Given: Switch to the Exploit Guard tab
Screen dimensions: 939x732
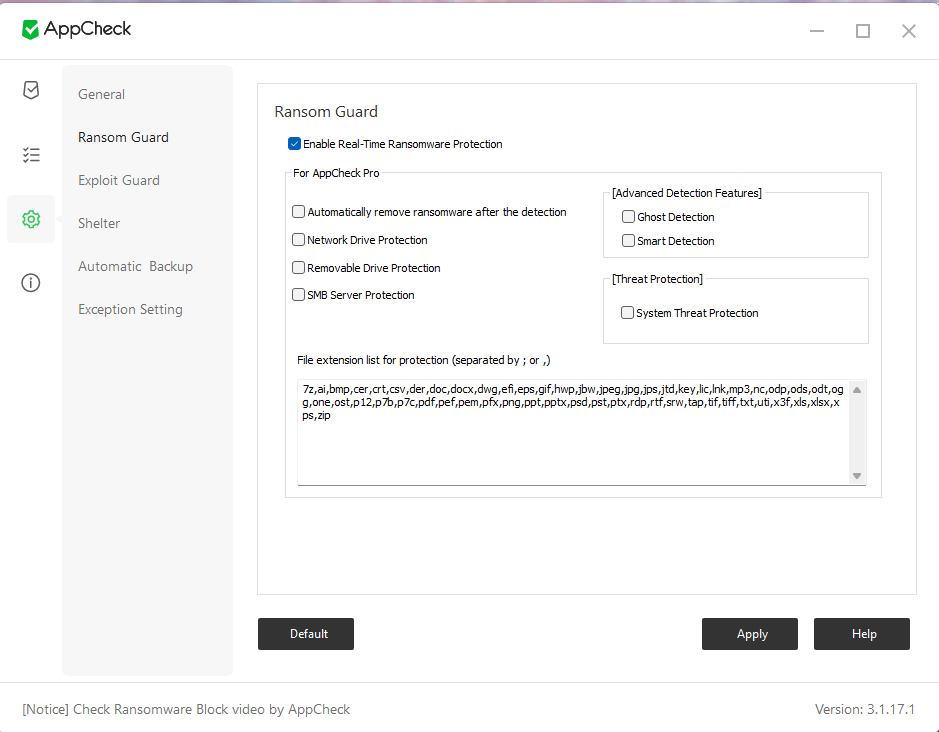Looking at the screenshot, I should tap(119, 180).
